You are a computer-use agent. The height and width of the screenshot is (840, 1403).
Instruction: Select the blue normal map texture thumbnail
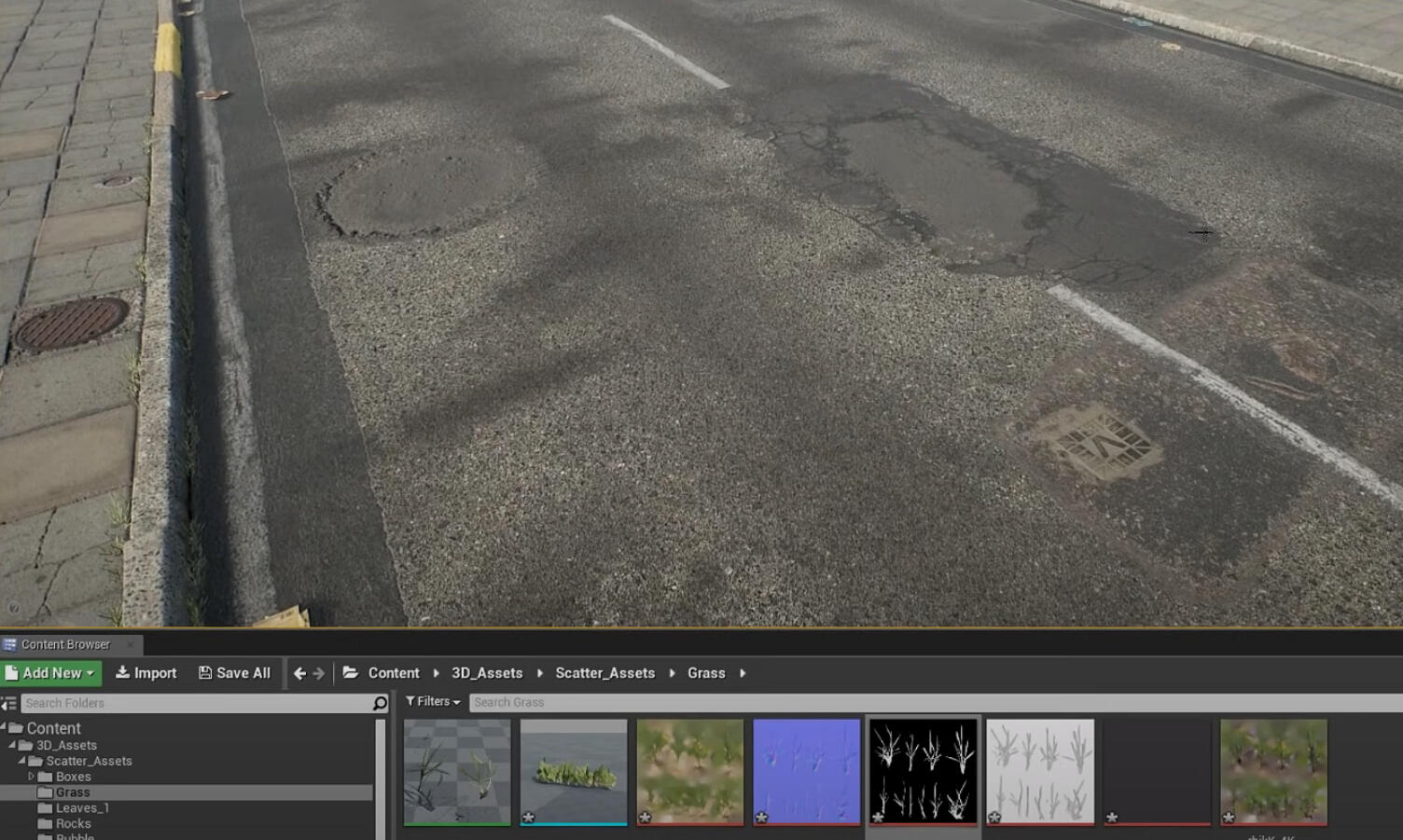(x=807, y=771)
